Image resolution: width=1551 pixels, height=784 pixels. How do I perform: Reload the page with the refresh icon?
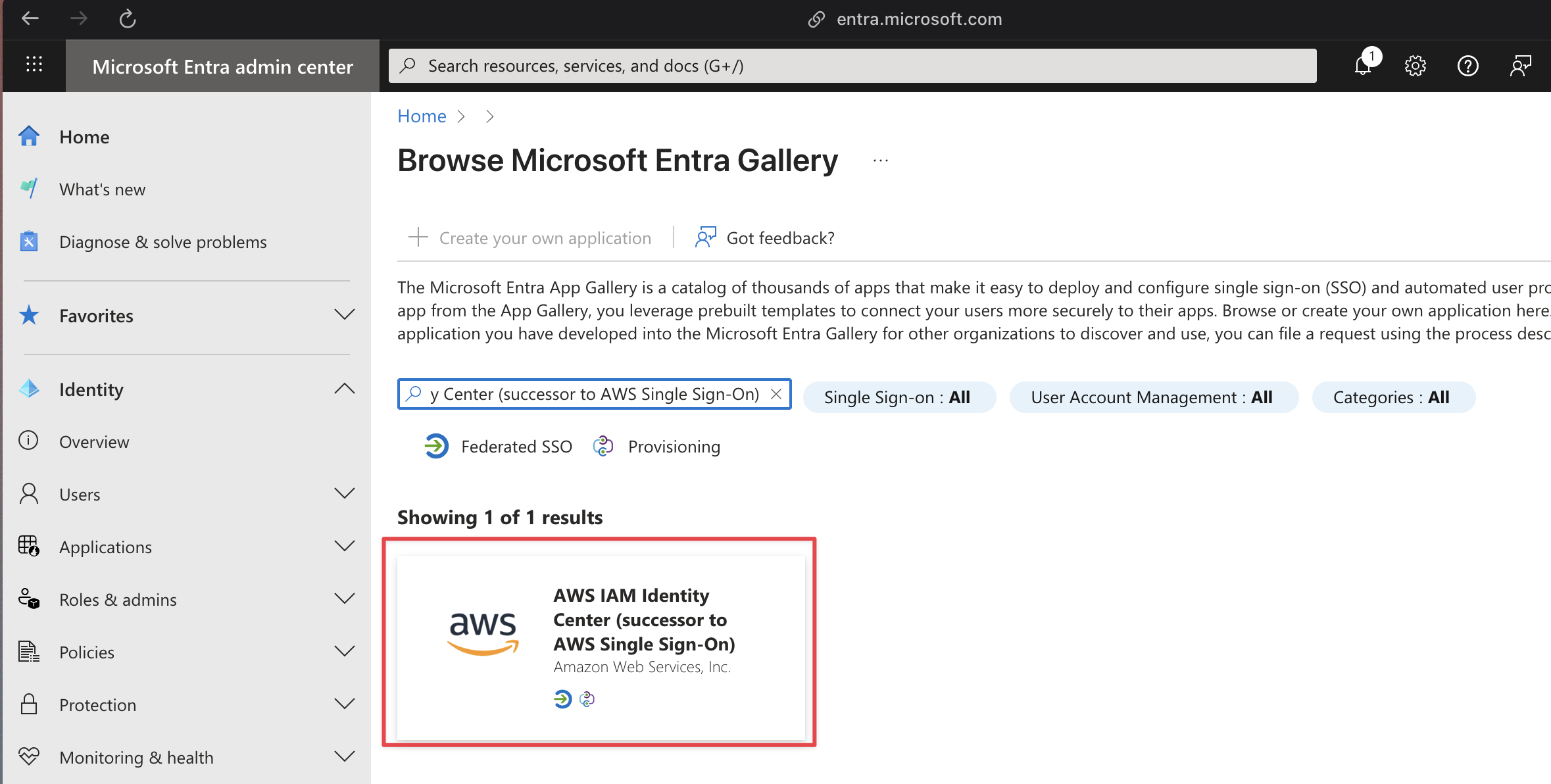[x=128, y=18]
